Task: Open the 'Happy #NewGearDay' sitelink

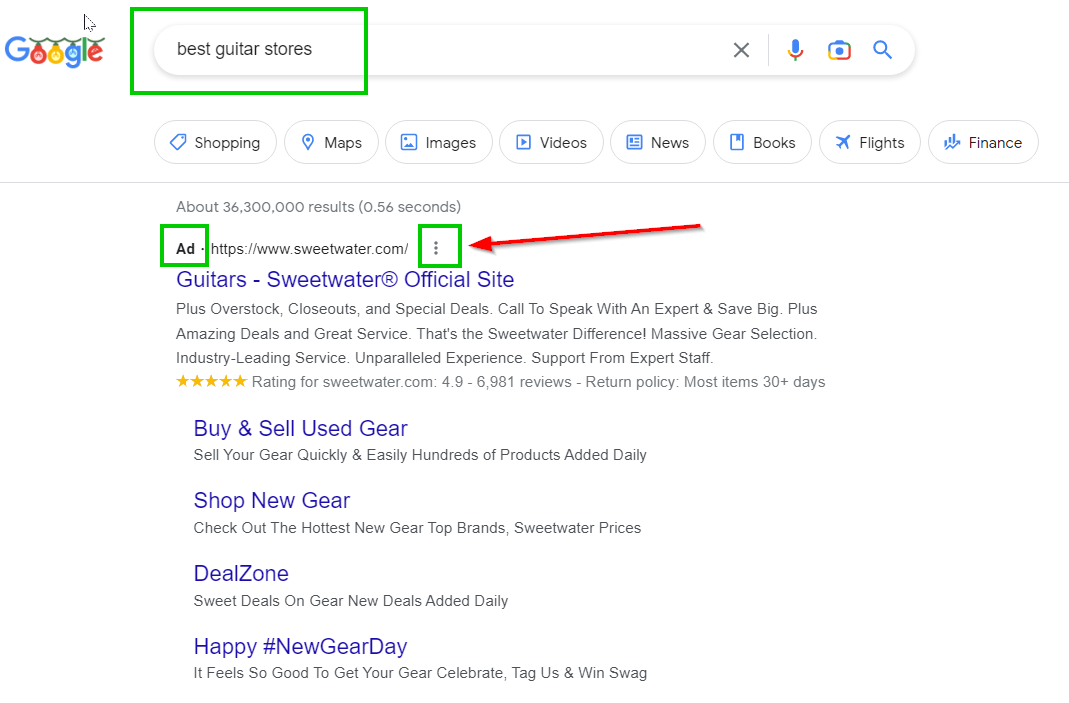Action: 301,646
